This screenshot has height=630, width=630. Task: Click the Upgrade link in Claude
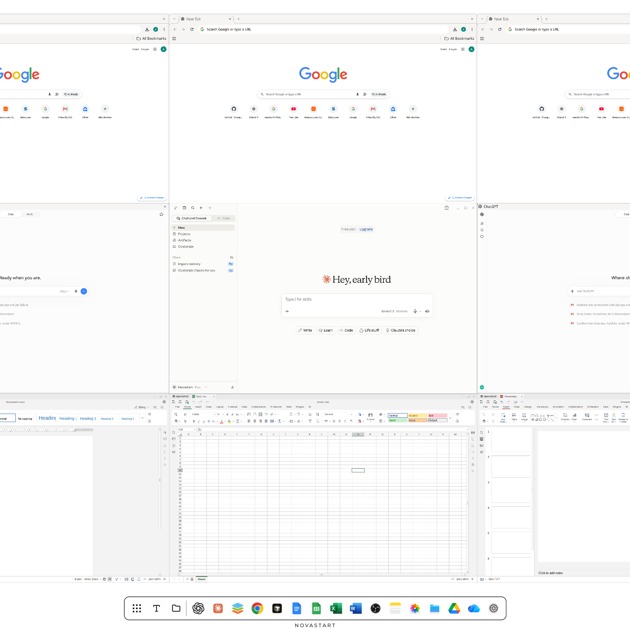366,229
